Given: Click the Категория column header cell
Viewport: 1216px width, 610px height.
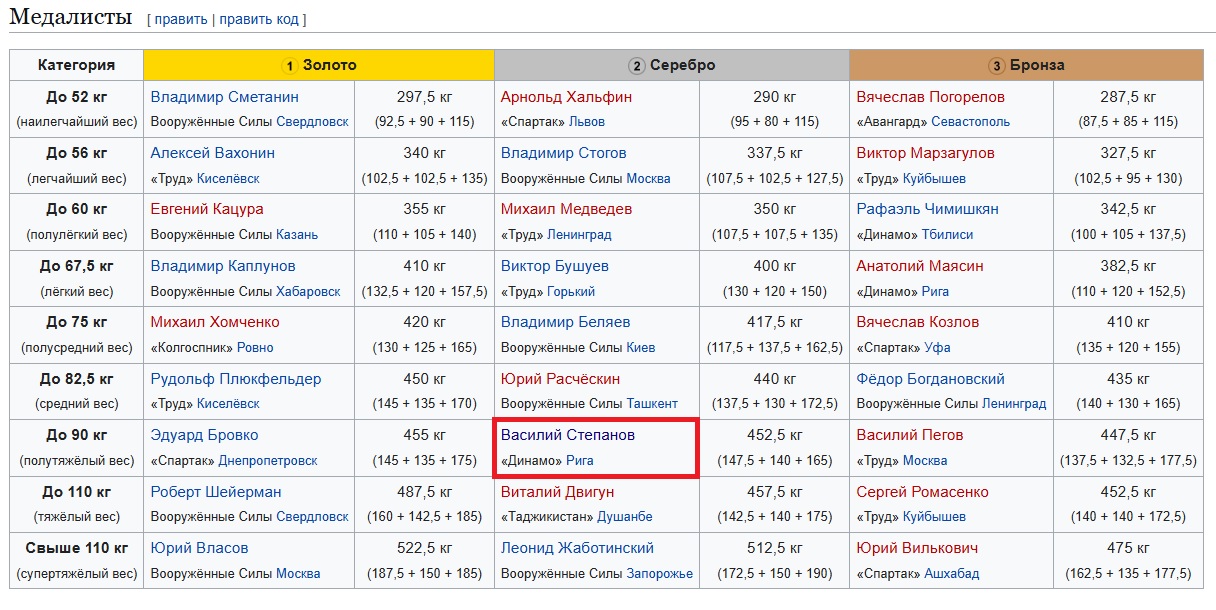Looking at the screenshot, I should [76, 65].
